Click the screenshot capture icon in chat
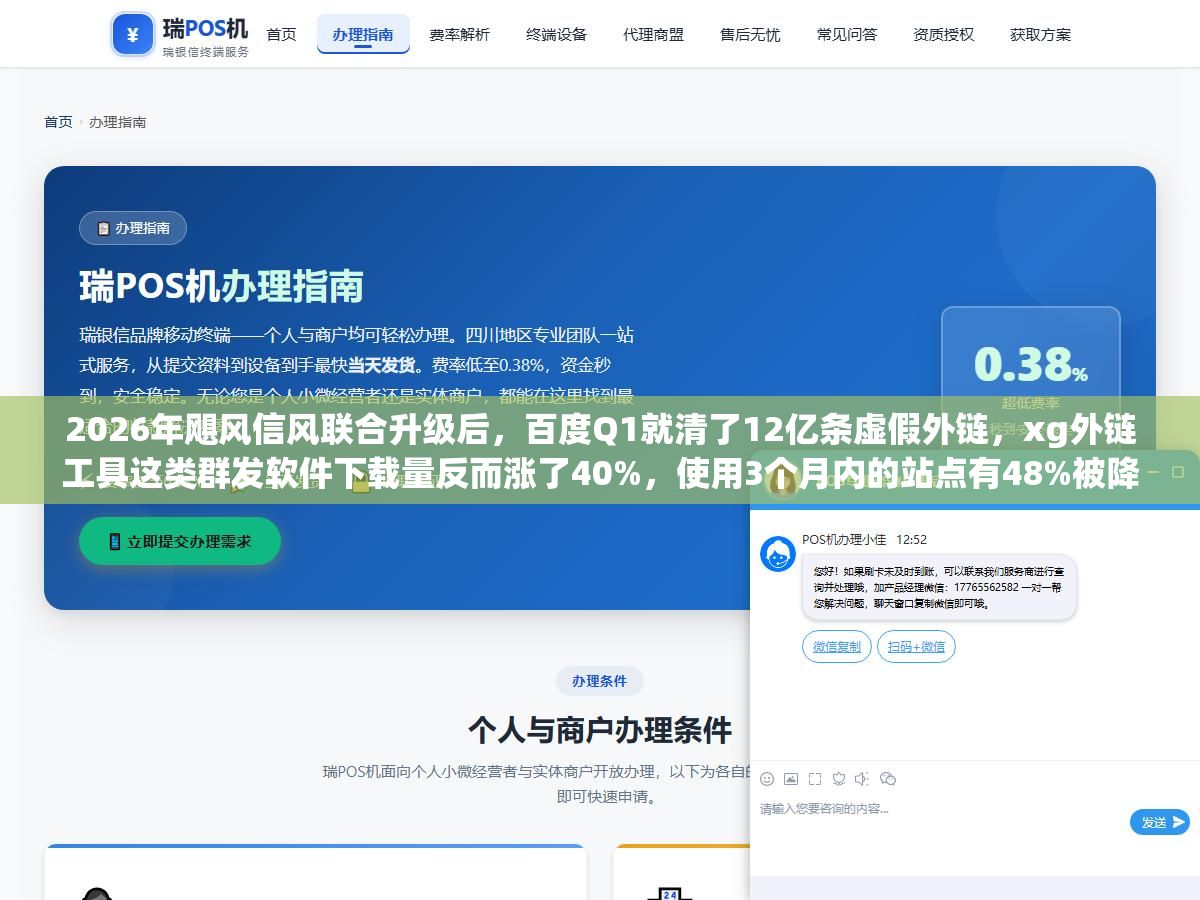The width and height of the screenshot is (1200, 900). 815,779
